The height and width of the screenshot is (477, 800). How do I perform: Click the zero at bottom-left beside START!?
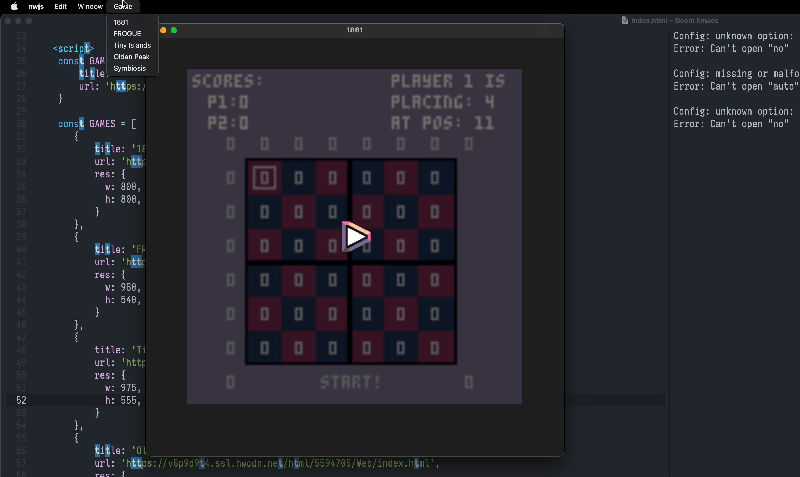[x=231, y=382]
